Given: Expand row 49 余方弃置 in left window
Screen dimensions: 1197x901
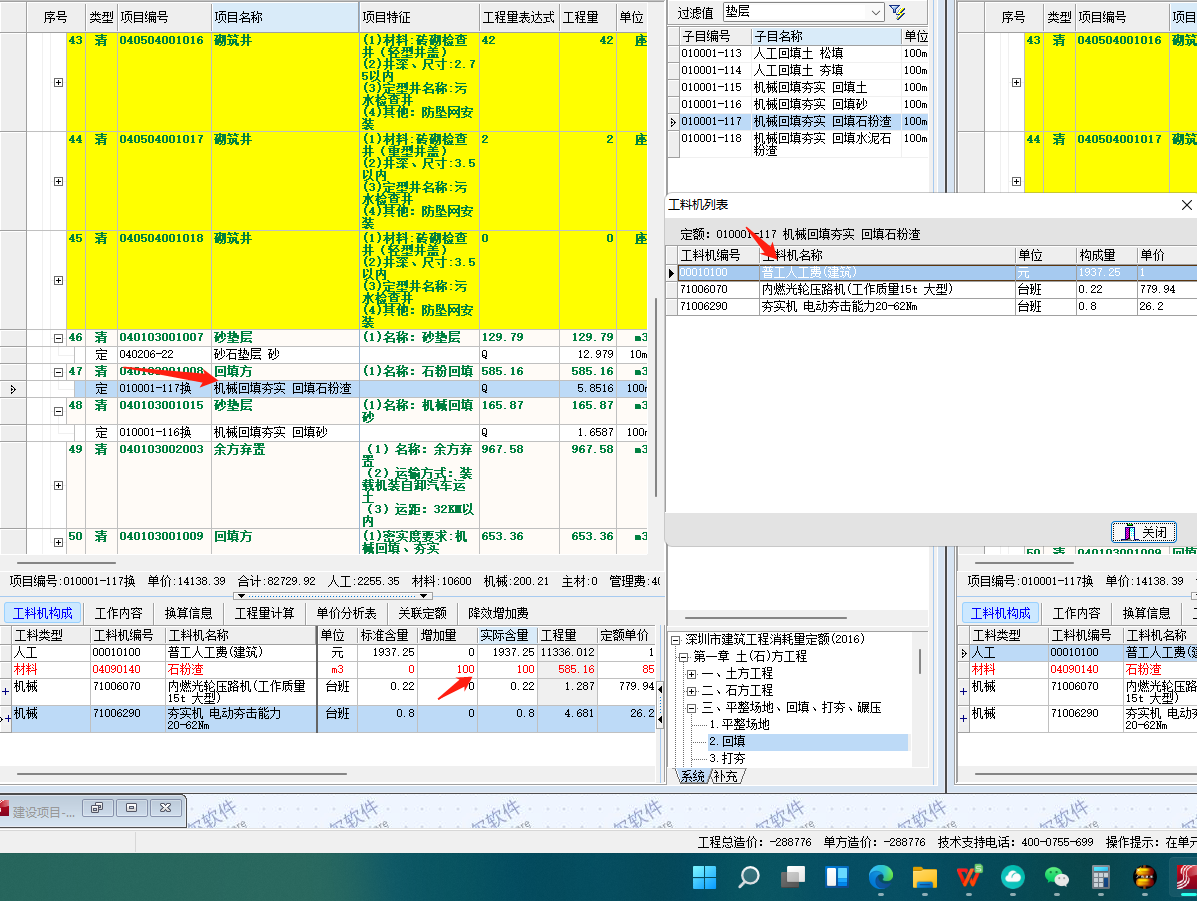Looking at the screenshot, I should click(58, 485).
